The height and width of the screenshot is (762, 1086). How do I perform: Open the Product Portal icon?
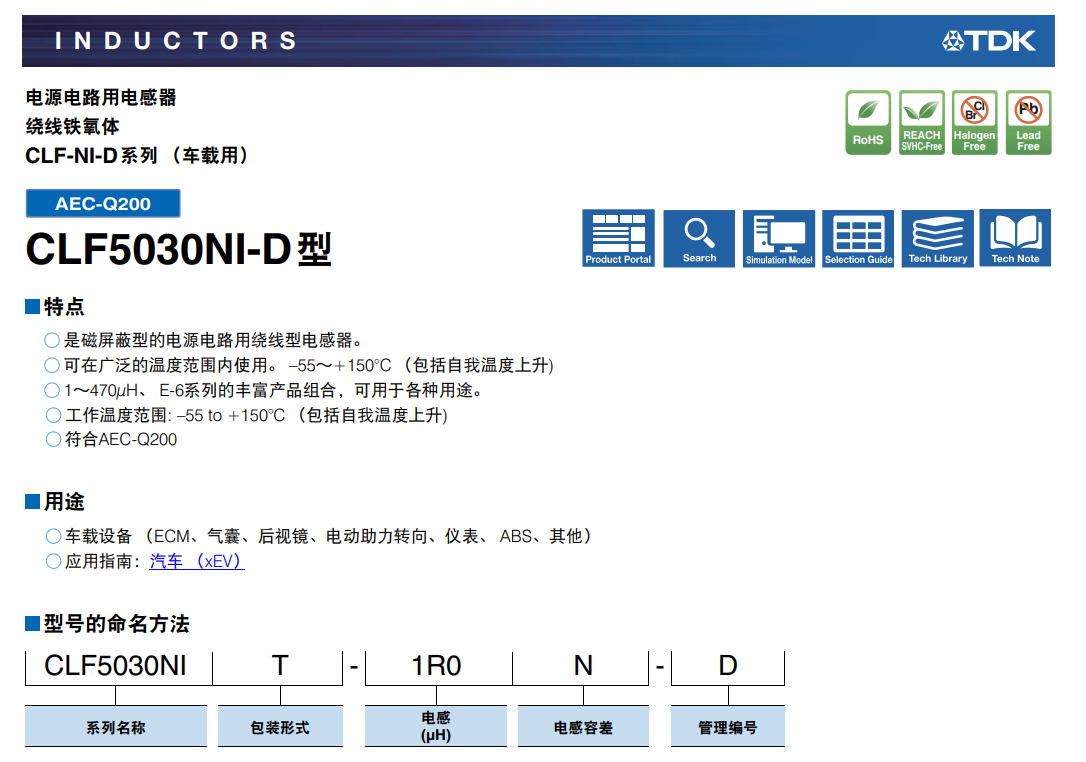pos(618,238)
